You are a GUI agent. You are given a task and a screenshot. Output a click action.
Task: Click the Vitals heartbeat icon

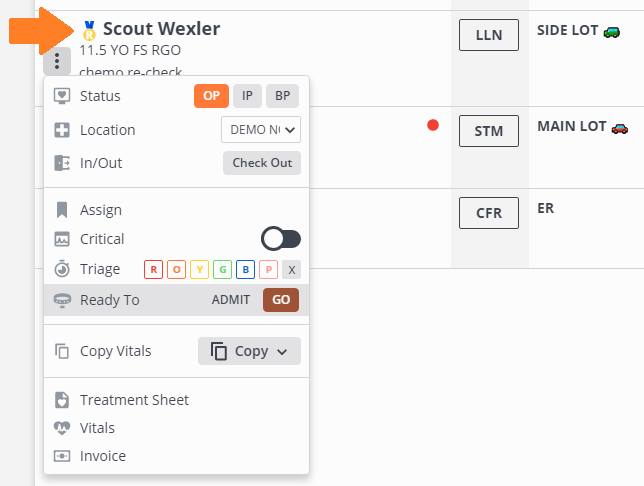(62, 428)
